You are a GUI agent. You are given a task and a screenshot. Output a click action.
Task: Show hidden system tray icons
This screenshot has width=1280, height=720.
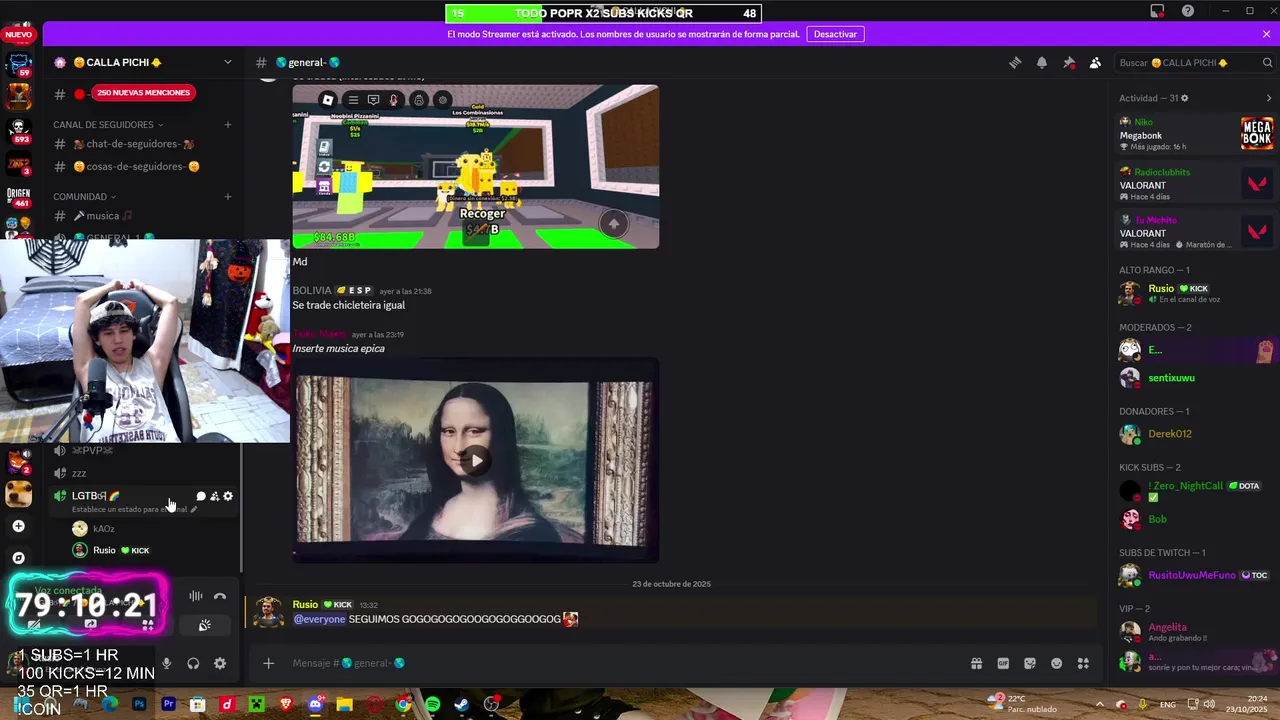coord(1099,705)
